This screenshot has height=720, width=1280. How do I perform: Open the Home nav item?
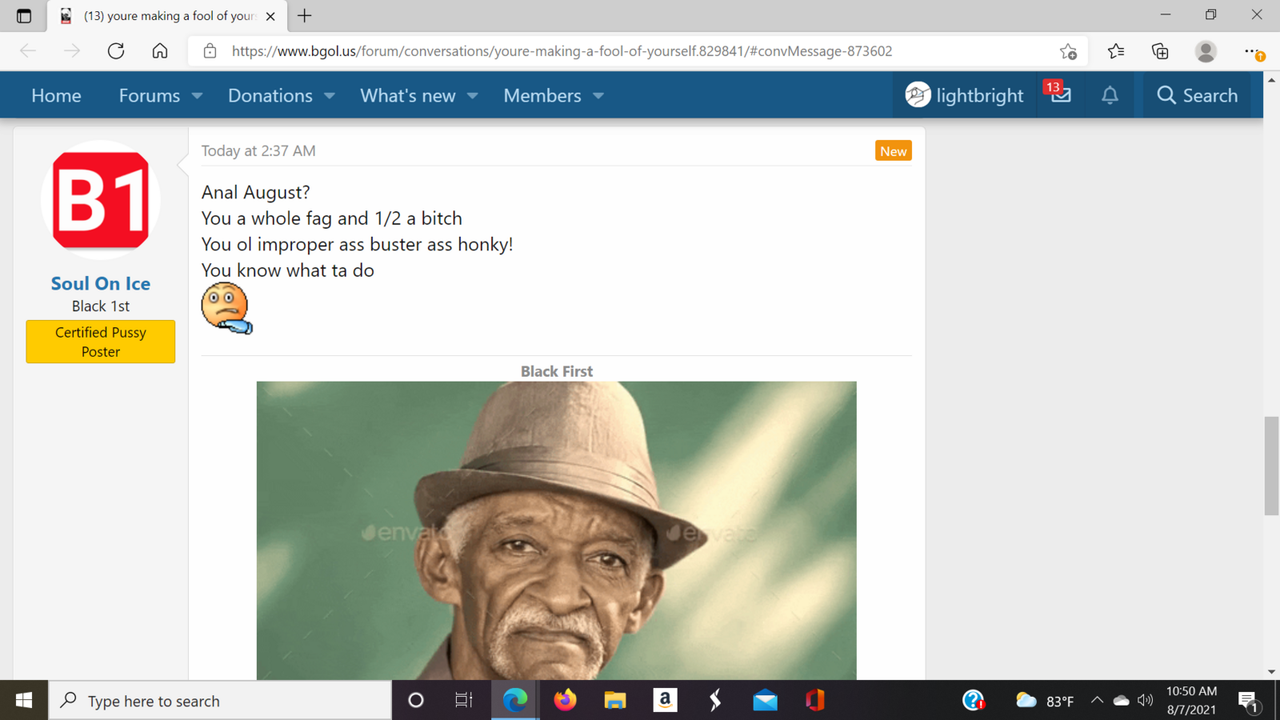tap(56, 95)
